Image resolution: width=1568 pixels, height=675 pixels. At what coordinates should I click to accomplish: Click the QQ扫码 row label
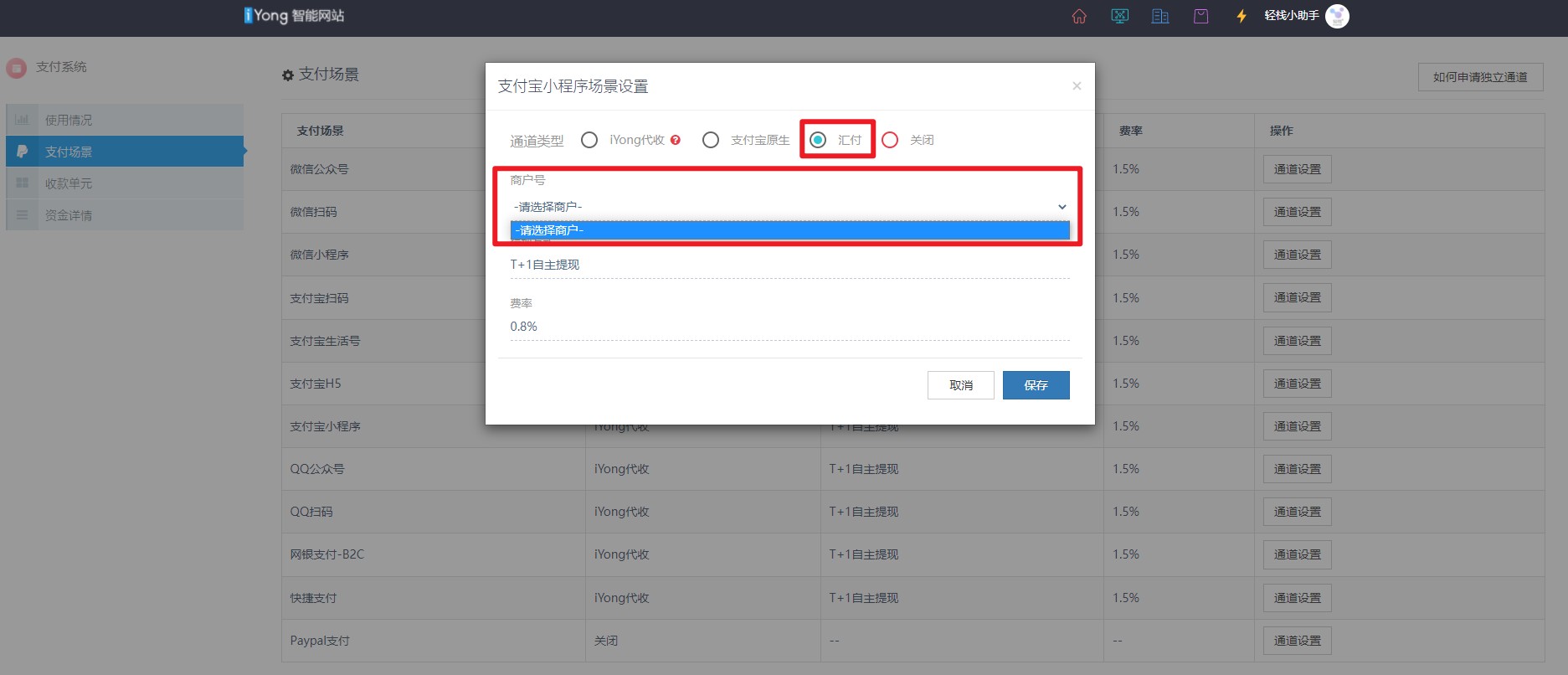311,512
